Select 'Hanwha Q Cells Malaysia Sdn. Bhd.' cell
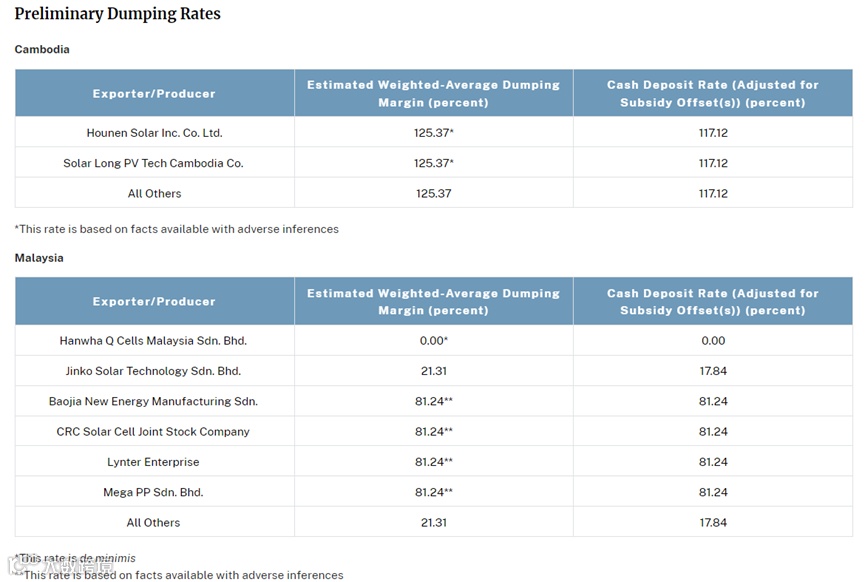 click(153, 341)
